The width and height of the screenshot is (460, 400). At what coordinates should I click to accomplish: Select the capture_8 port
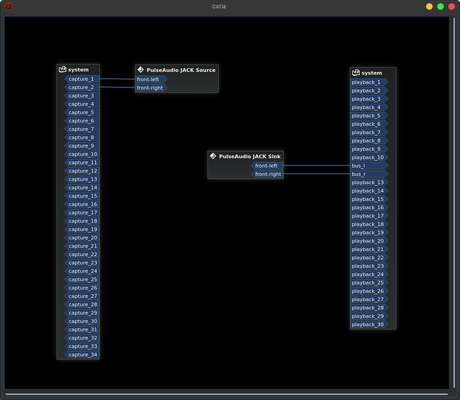pyautogui.click(x=82, y=137)
